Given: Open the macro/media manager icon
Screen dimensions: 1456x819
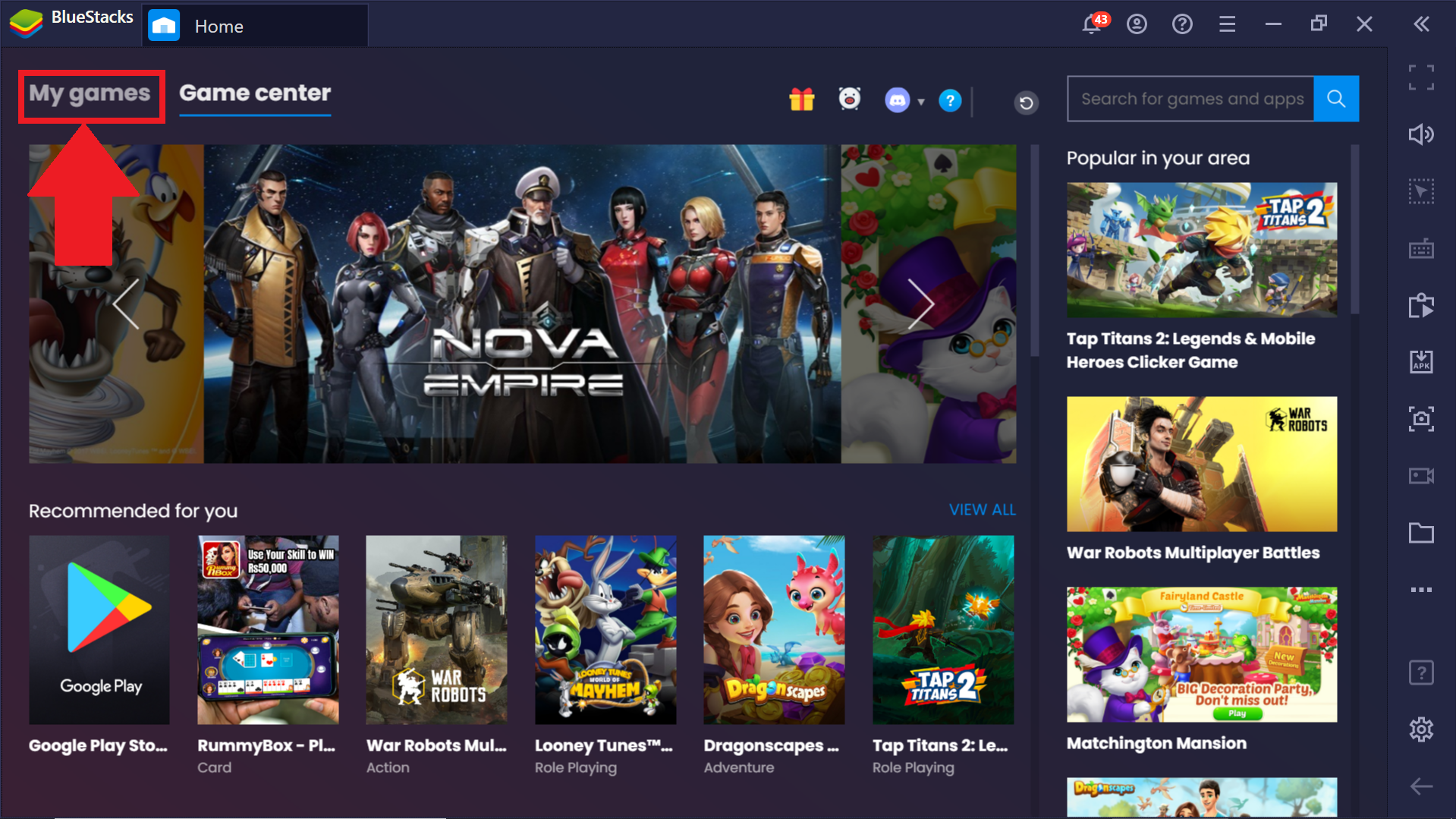Looking at the screenshot, I should (x=1421, y=305).
